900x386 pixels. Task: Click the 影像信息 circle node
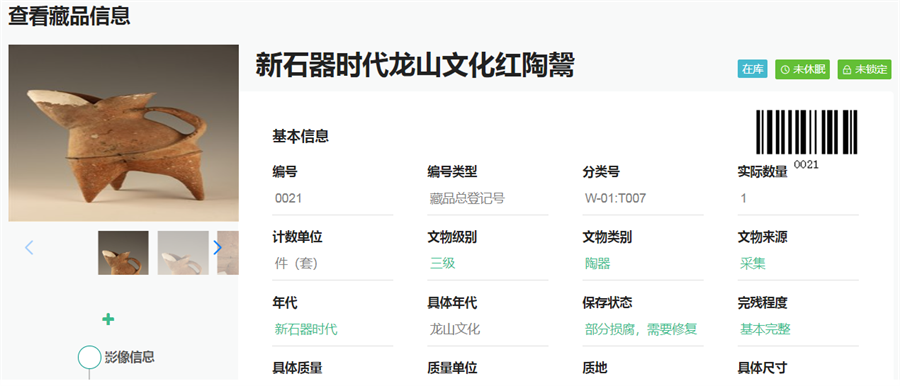(x=90, y=357)
